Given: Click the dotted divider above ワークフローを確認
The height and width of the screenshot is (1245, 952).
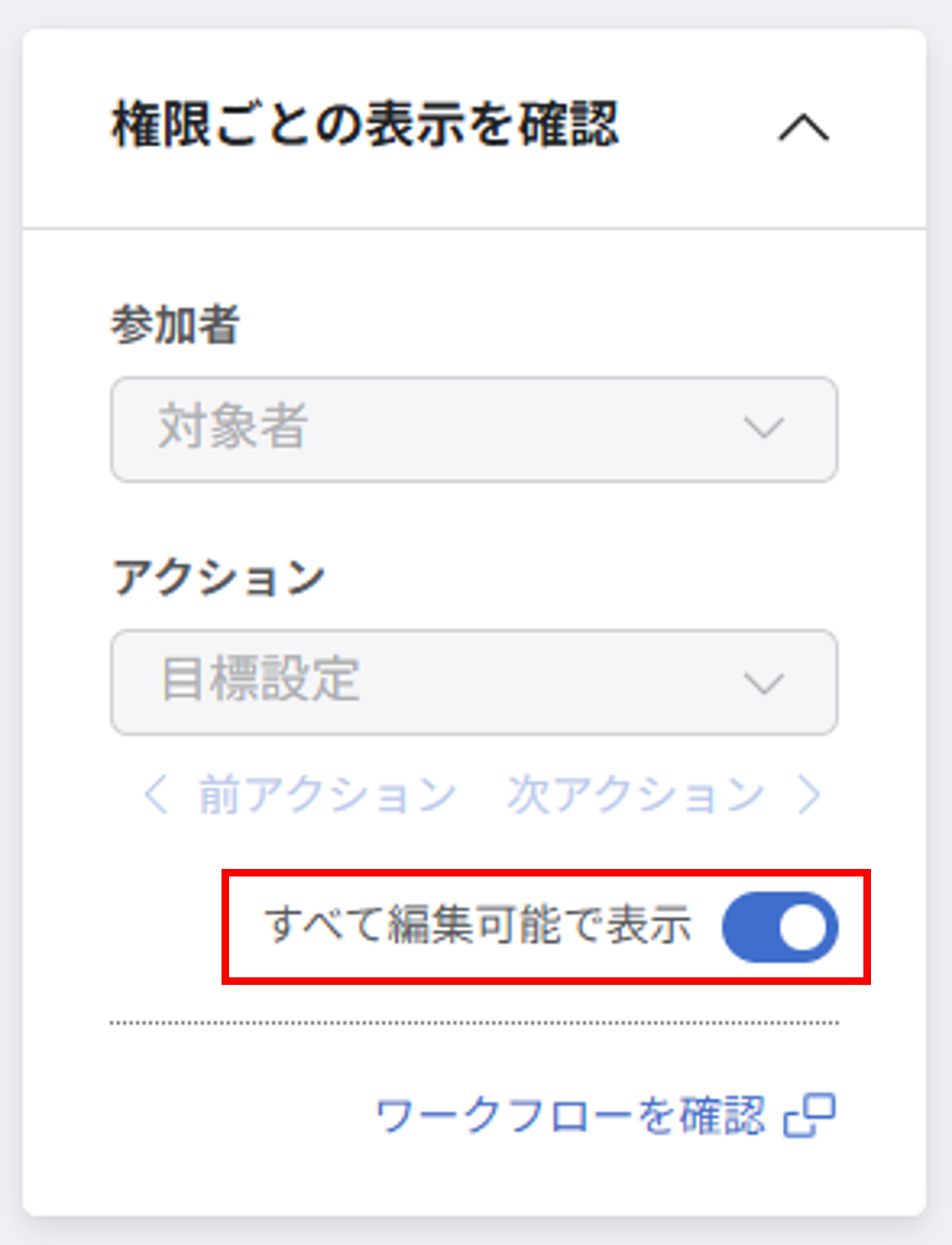Looking at the screenshot, I should [473, 1023].
